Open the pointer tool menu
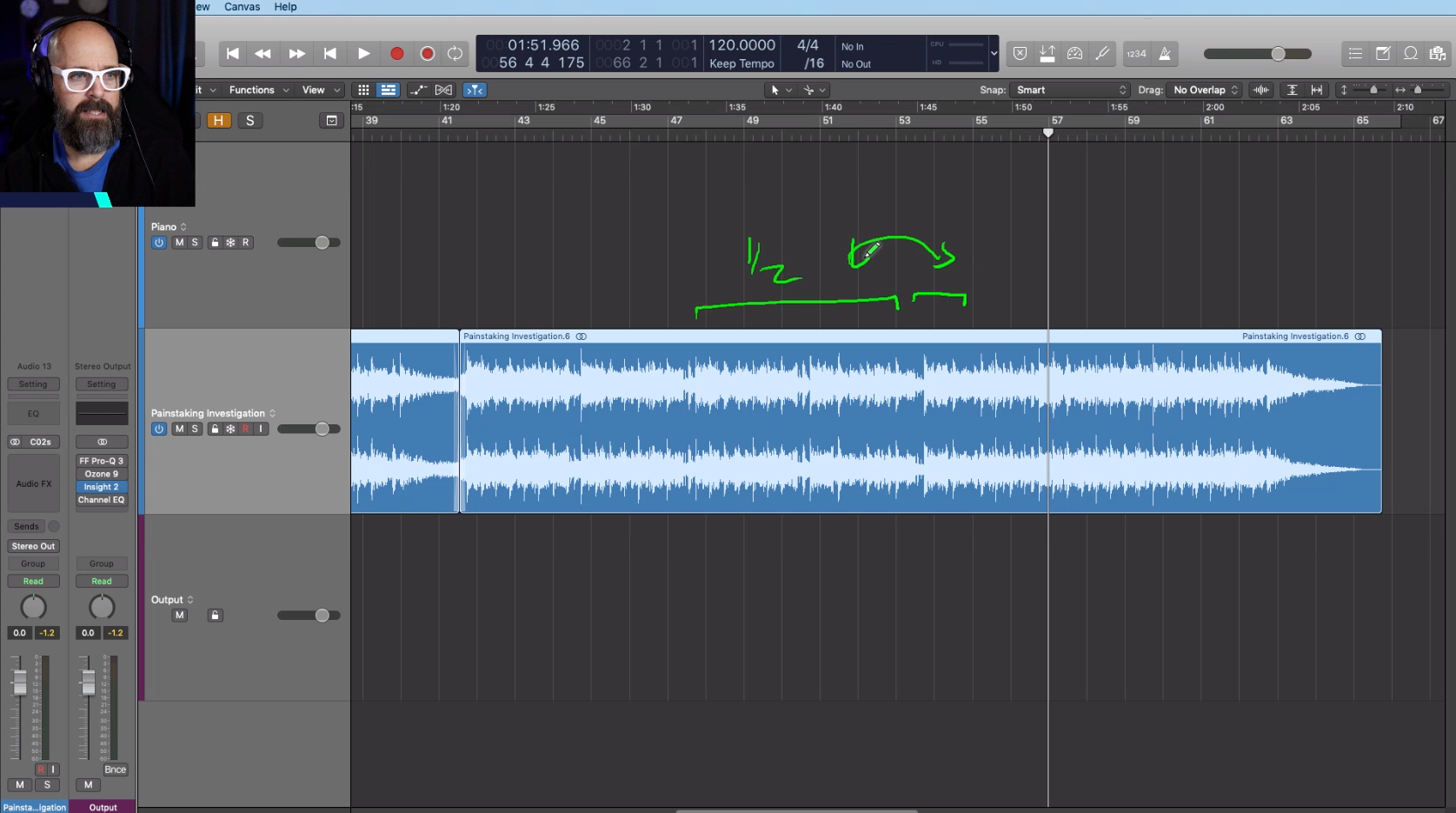 click(x=781, y=90)
